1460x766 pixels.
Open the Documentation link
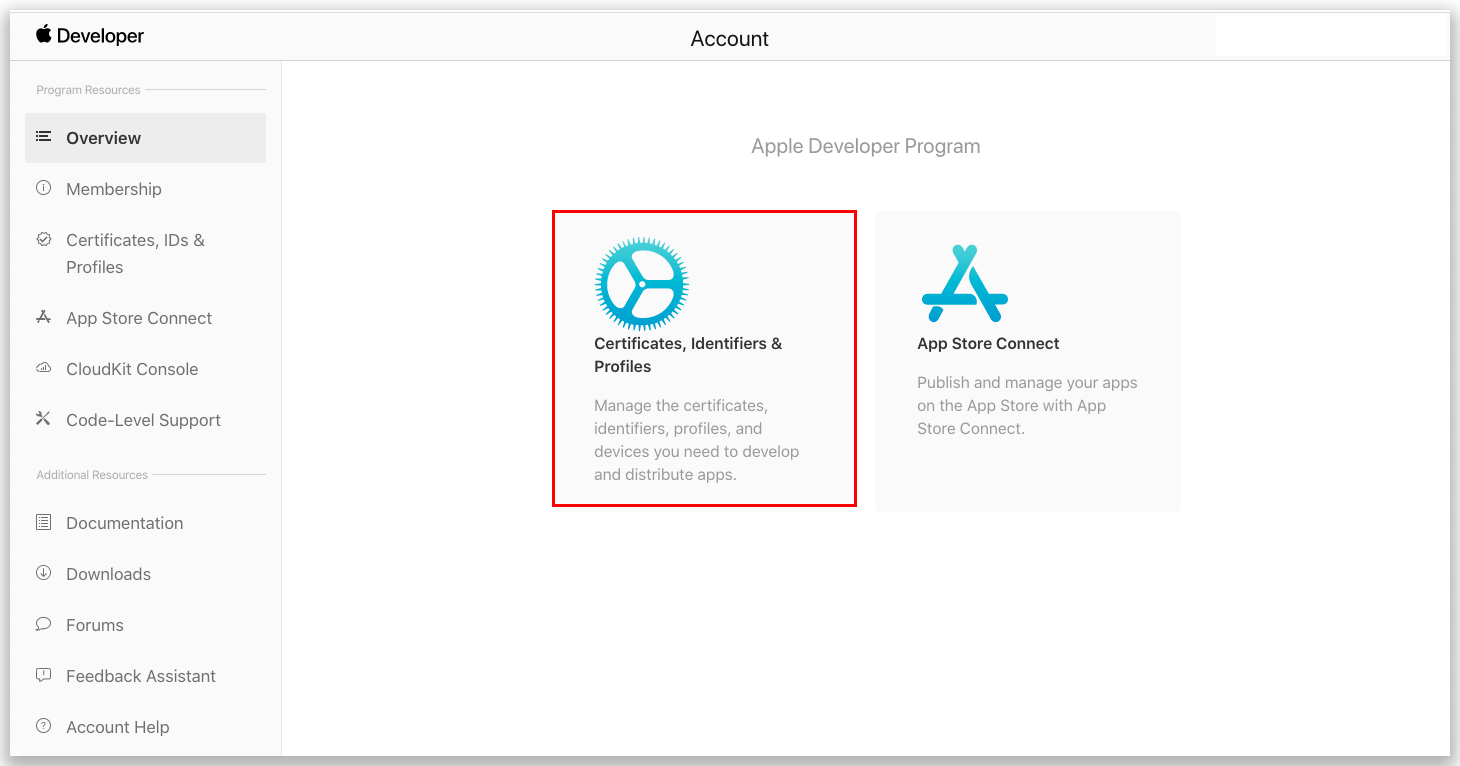point(125,523)
